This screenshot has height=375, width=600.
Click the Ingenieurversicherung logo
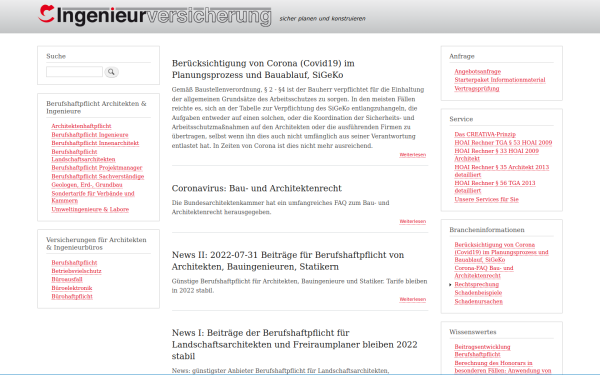[155, 15]
